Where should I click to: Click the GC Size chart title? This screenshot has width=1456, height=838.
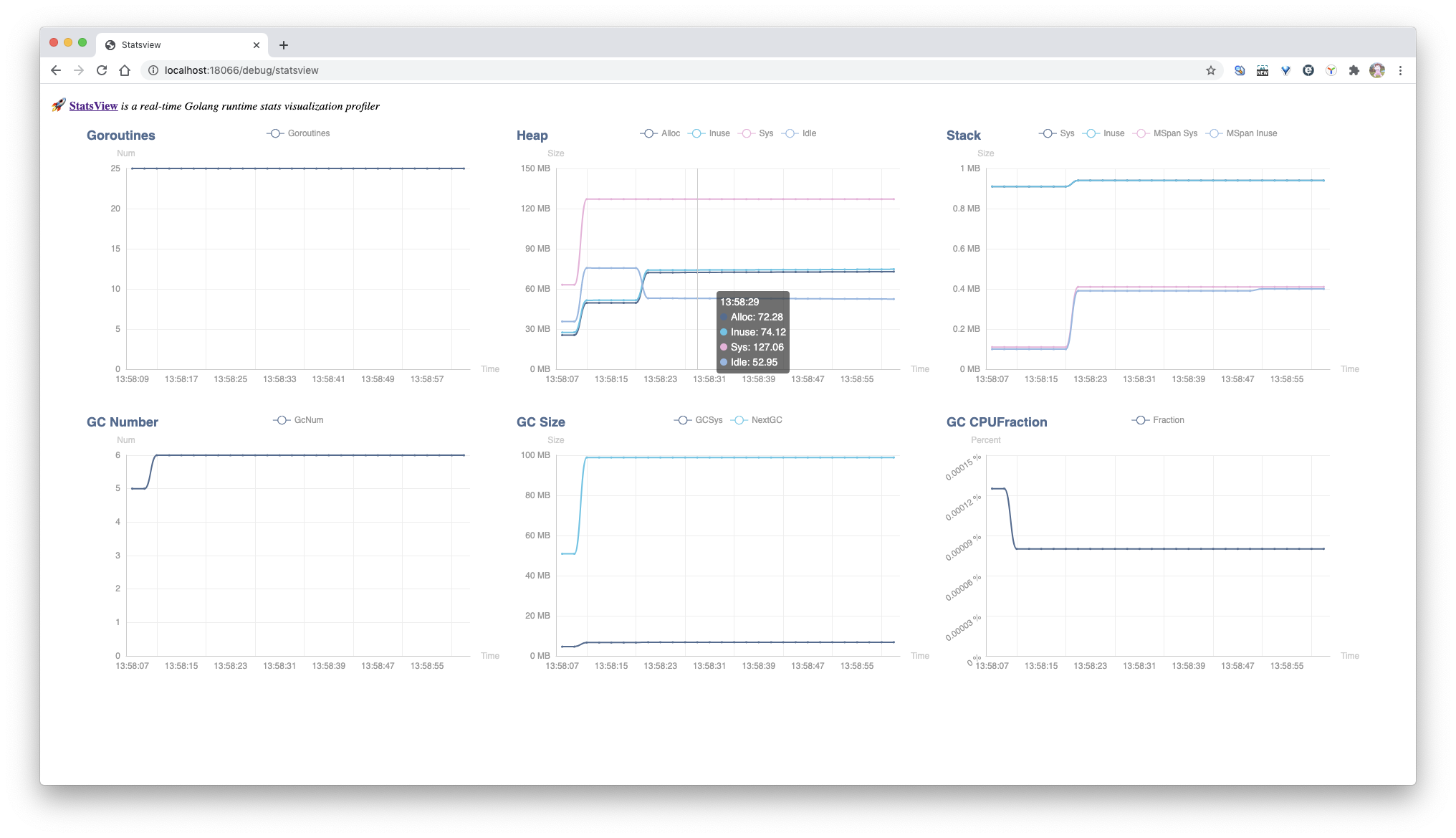coord(541,422)
